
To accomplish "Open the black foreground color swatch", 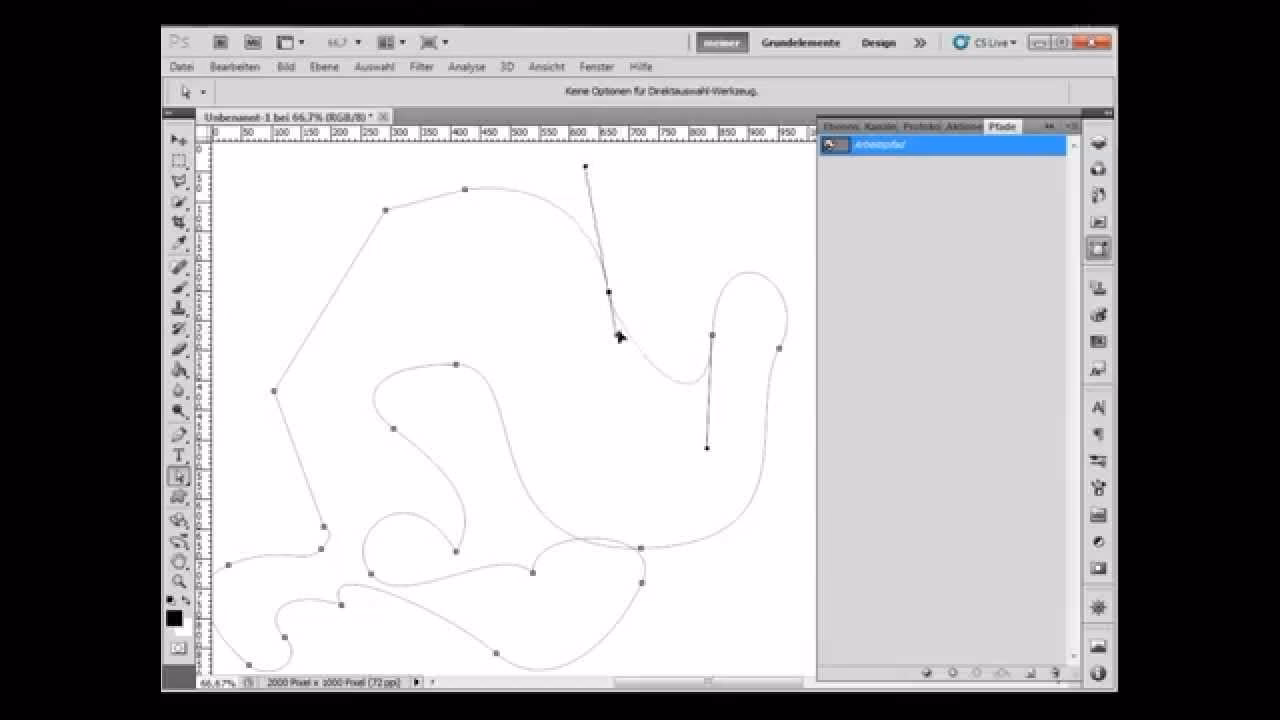I will point(174,618).
